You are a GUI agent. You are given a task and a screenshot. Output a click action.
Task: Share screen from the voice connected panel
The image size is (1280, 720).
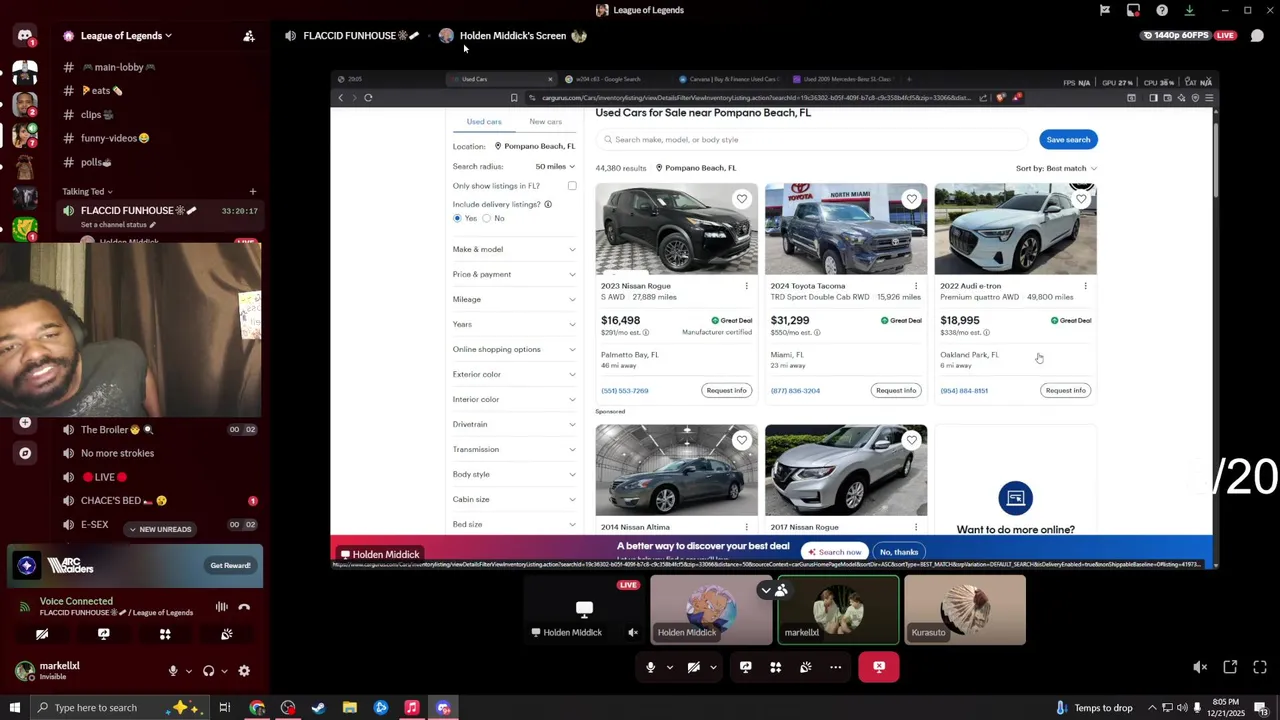(103, 634)
